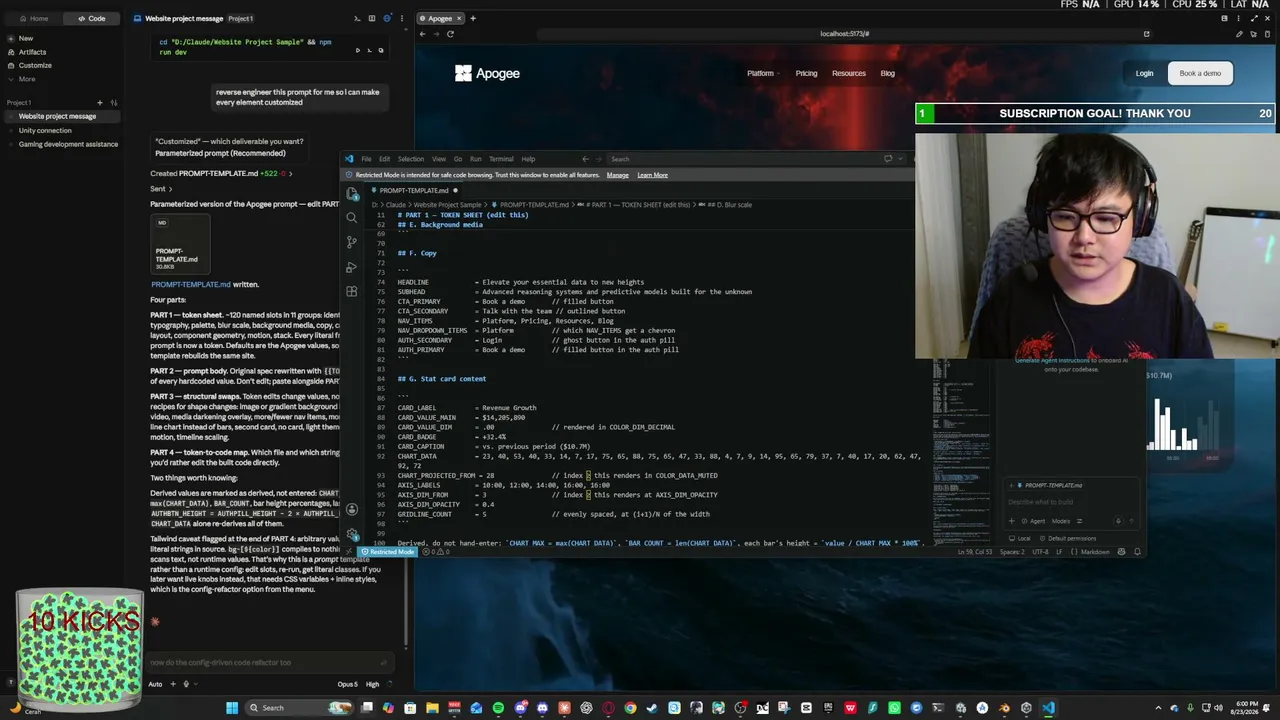1280x720 pixels.
Task: Select the PROMPT-TEMPLATE.md editor tab
Action: tap(413, 190)
